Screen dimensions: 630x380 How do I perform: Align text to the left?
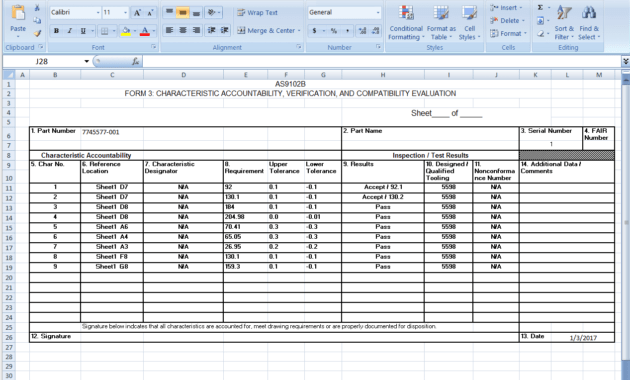pyautogui.click(x=170, y=31)
